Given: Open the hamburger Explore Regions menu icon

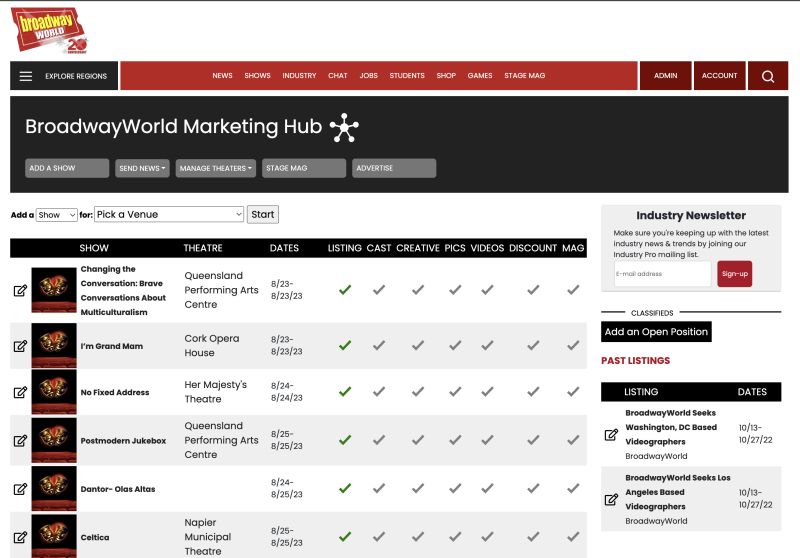Looking at the screenshot, I should pyautogui.click(x=26, y=76).
